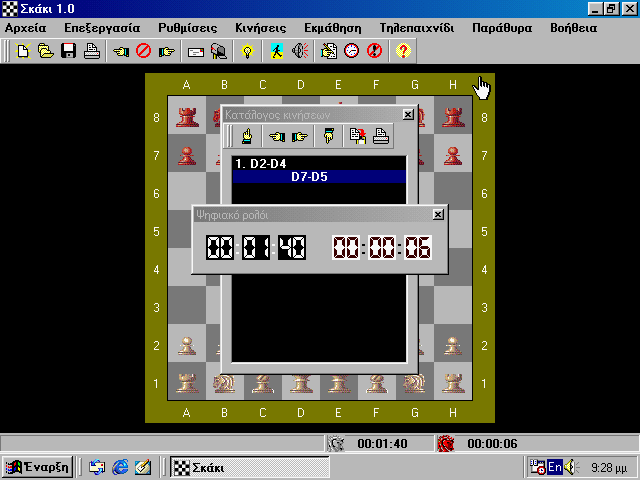Click the walking figure icon

point(277,51)
